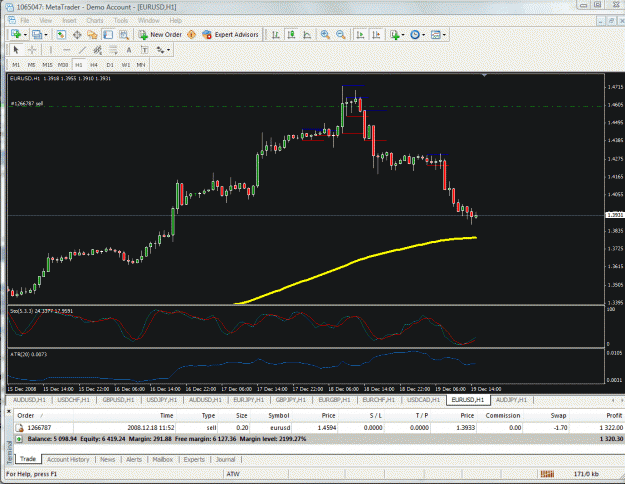Sort trades by Profit column header

click(614, 415)
